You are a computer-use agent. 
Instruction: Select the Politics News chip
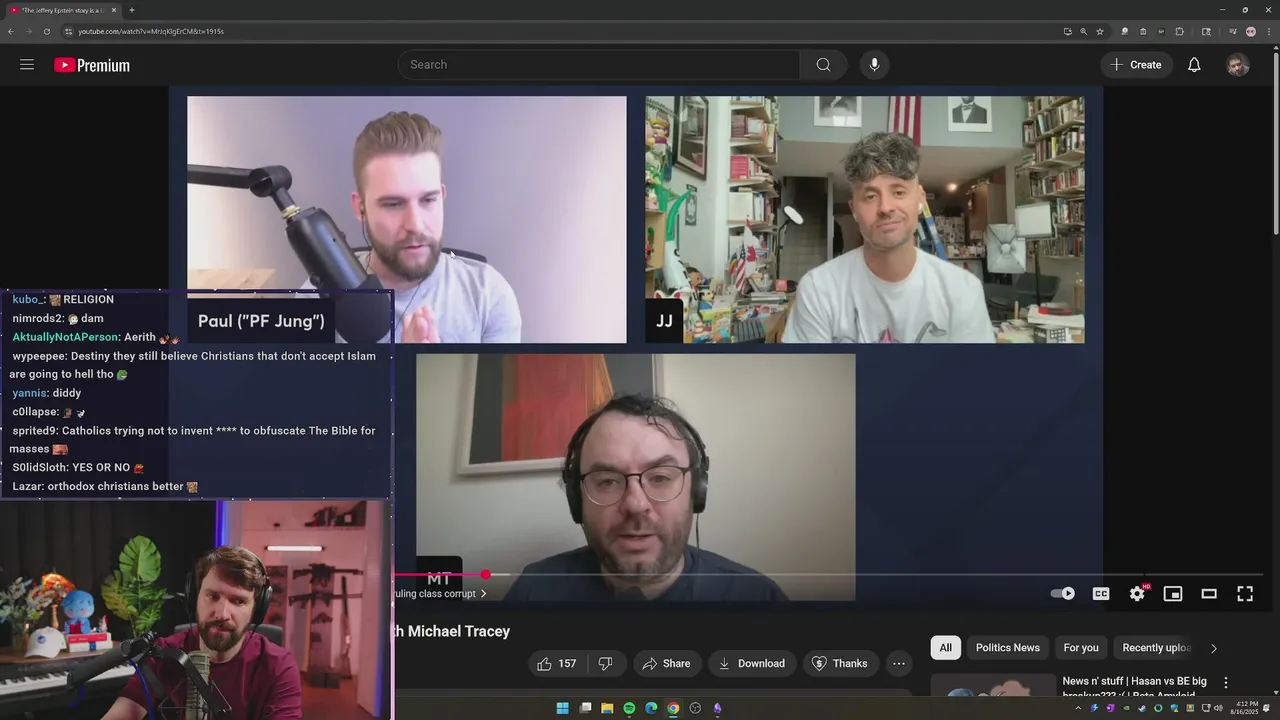pyautogui.click(x=1007, y=648)
